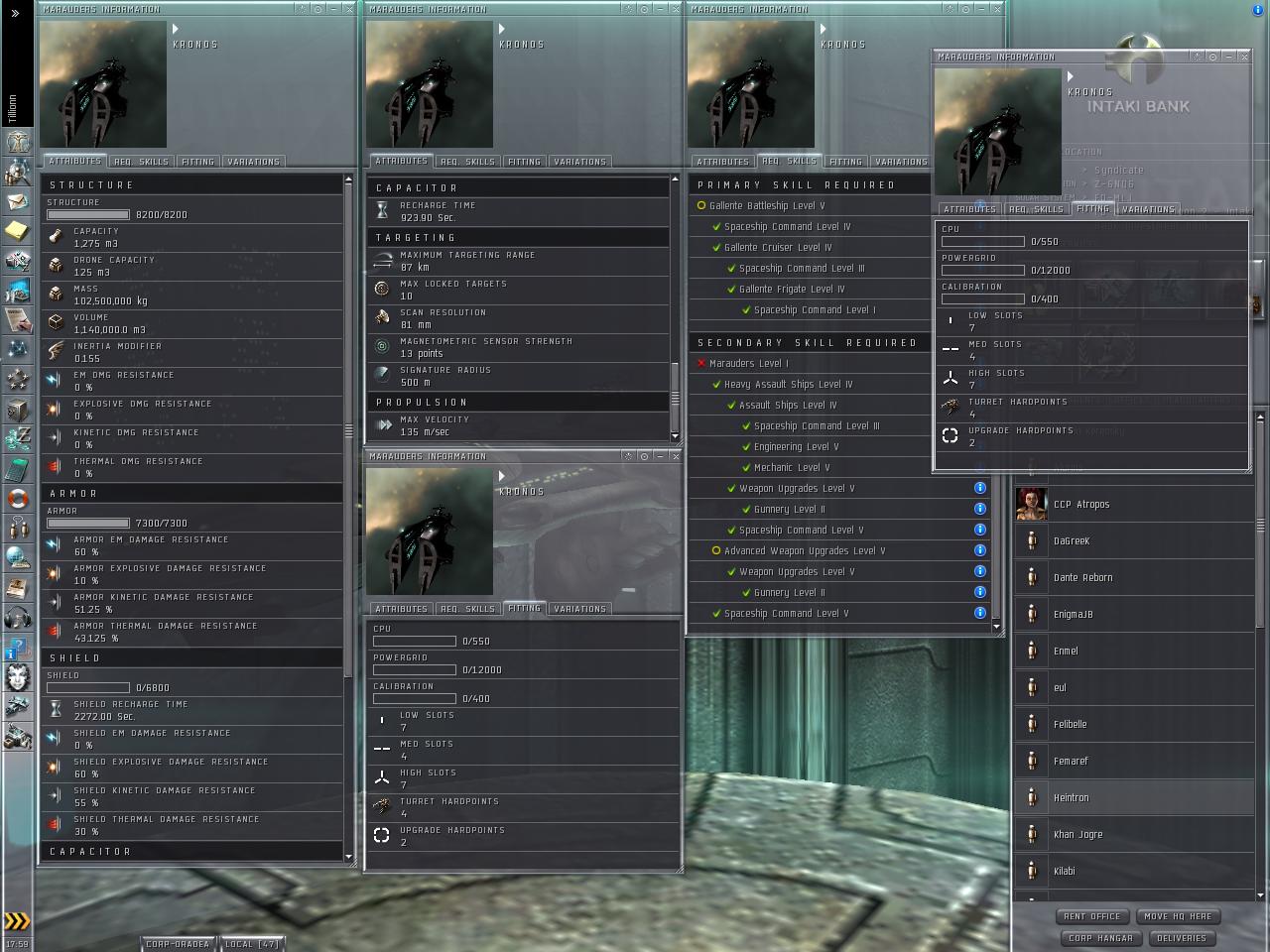Expand the Neocom sidebar with the double-arrow icon

coord(15,13)
